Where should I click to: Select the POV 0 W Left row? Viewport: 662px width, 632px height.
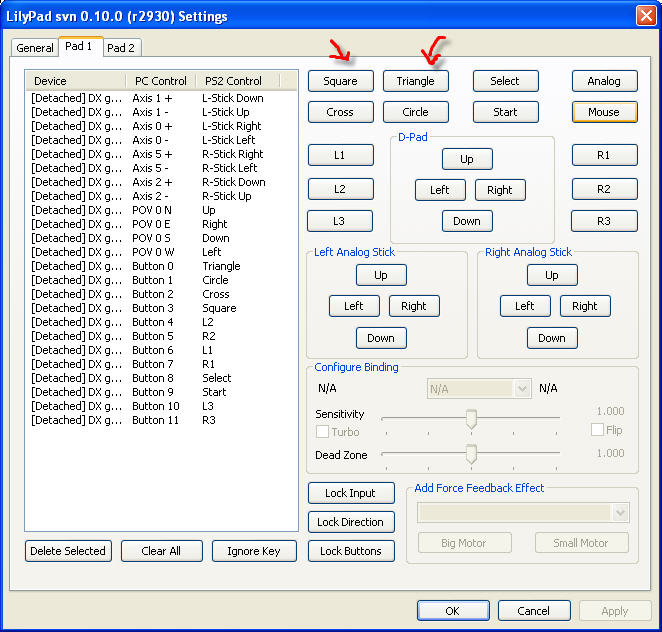[x=161, y=252]
